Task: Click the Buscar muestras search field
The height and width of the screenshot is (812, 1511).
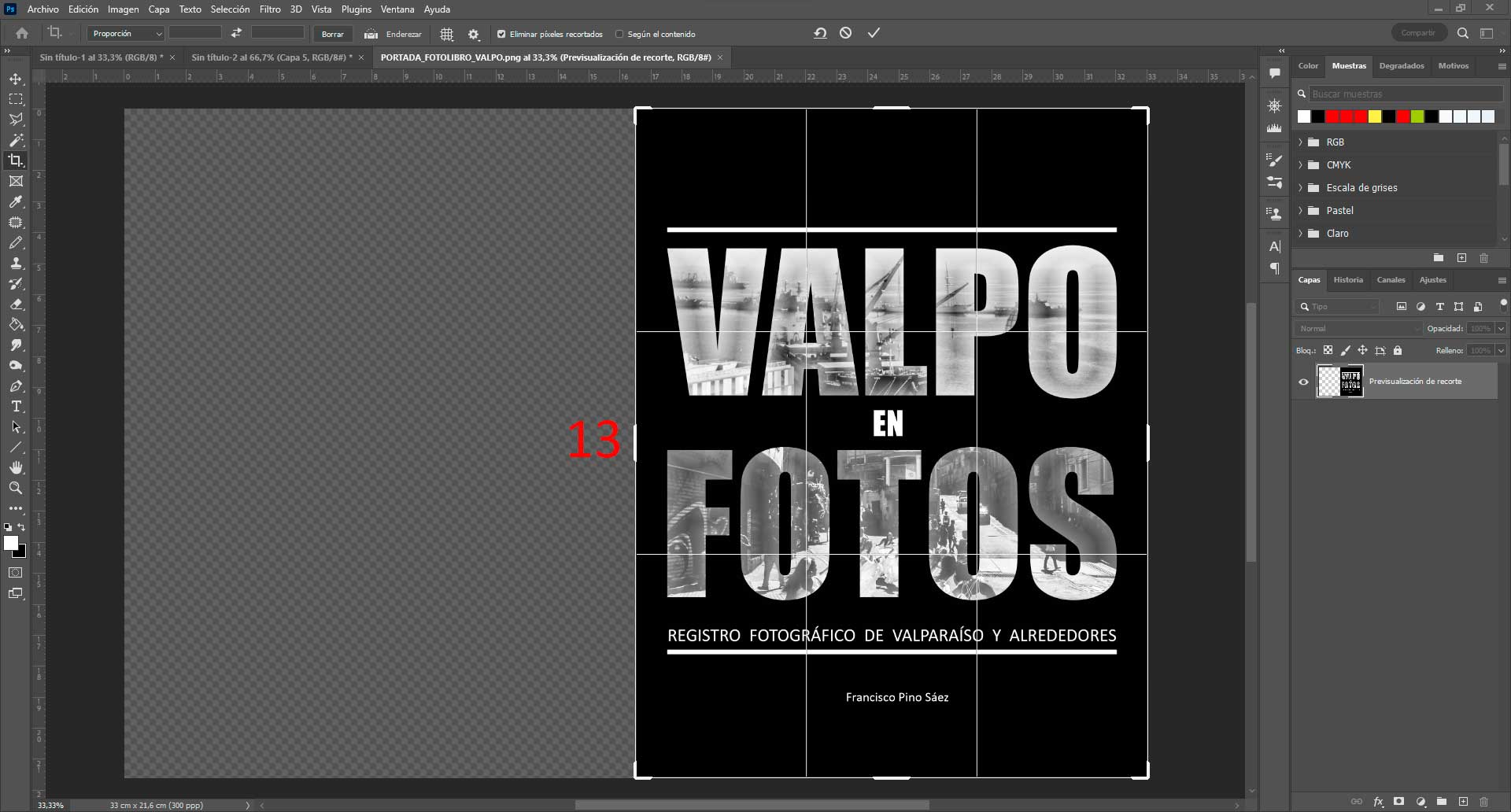Action: click(1405, 94)
